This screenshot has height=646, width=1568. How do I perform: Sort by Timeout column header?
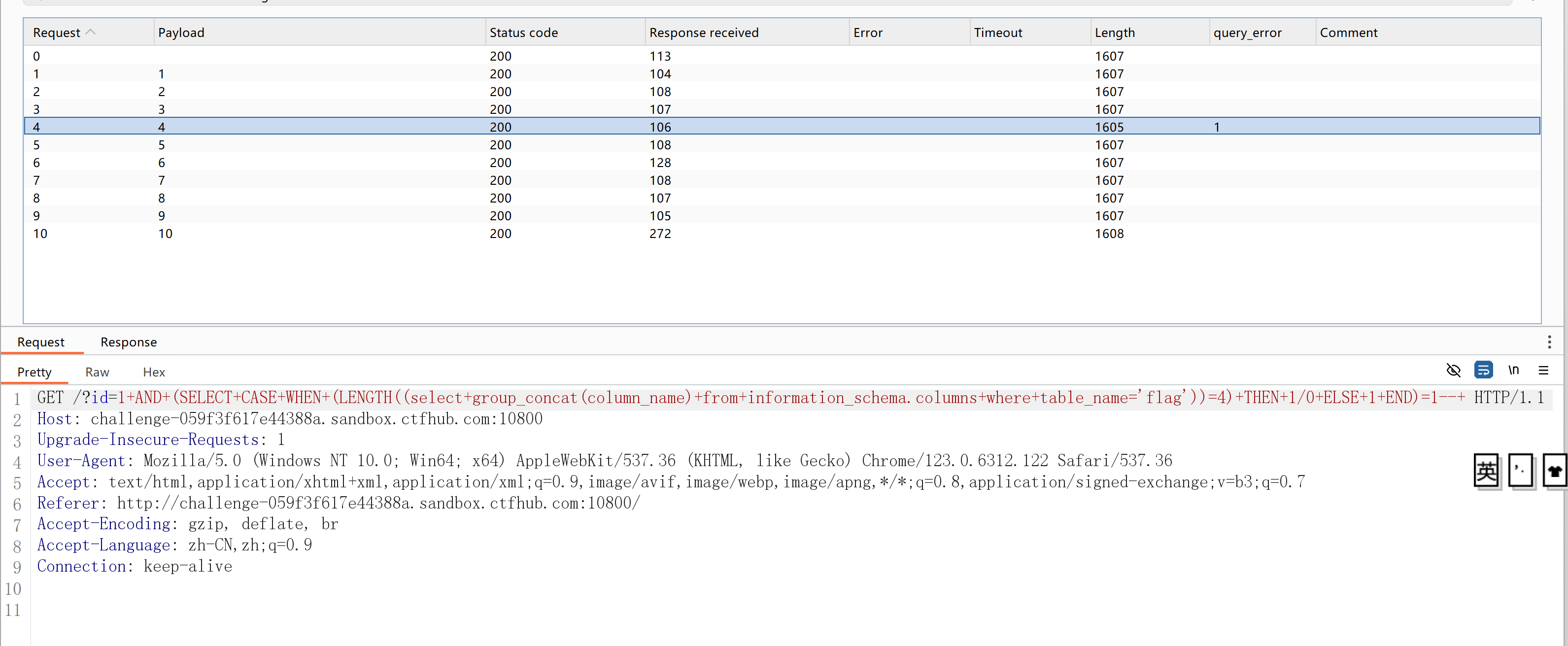pos(1030,32)
